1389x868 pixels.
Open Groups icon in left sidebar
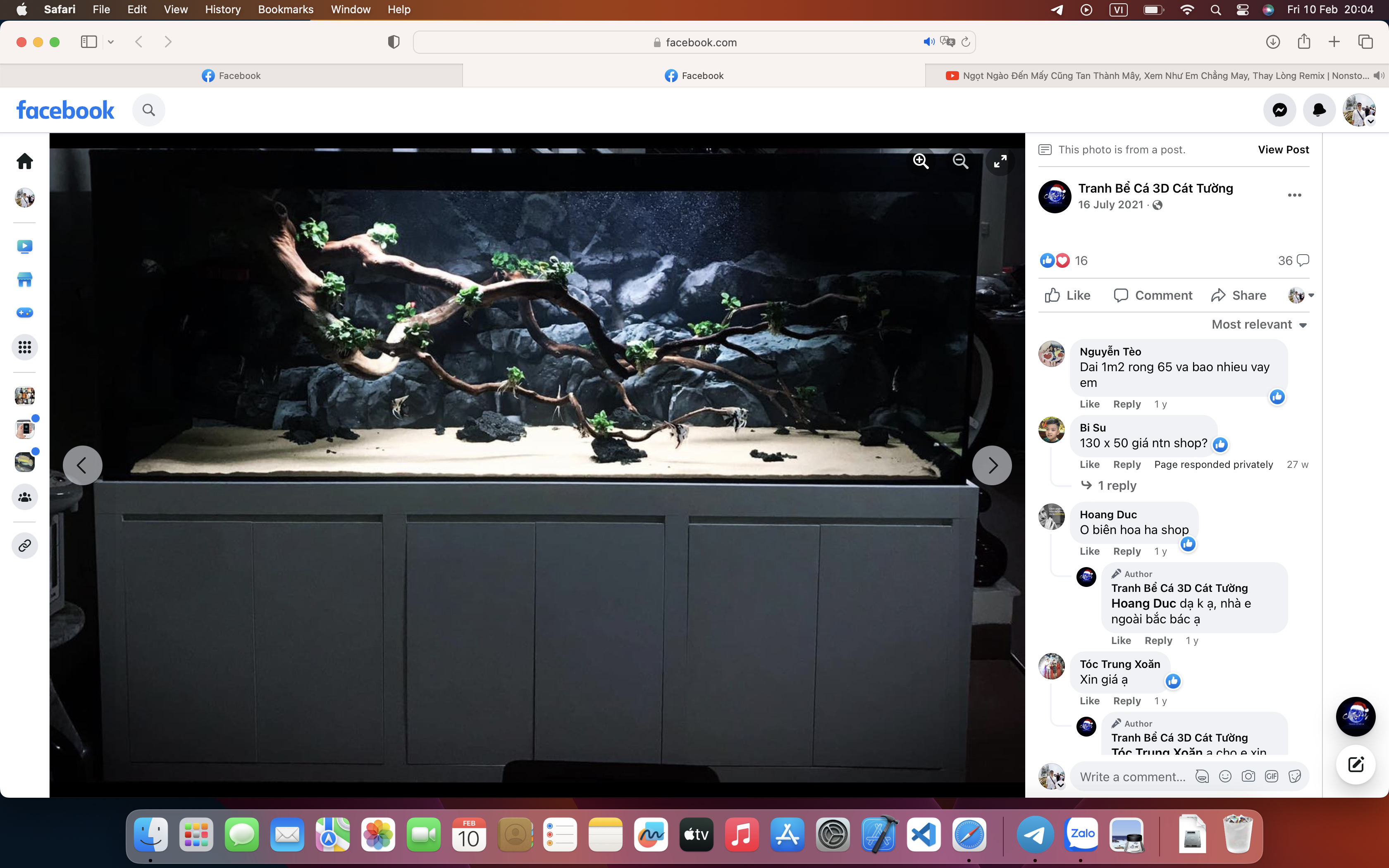point(25,497)
